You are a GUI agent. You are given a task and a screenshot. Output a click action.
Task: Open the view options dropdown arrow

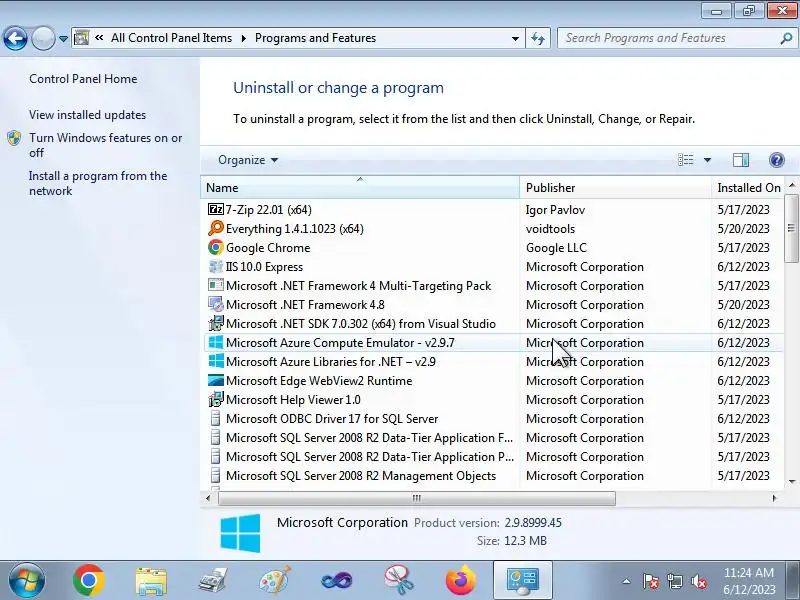[x=707, y=160]
